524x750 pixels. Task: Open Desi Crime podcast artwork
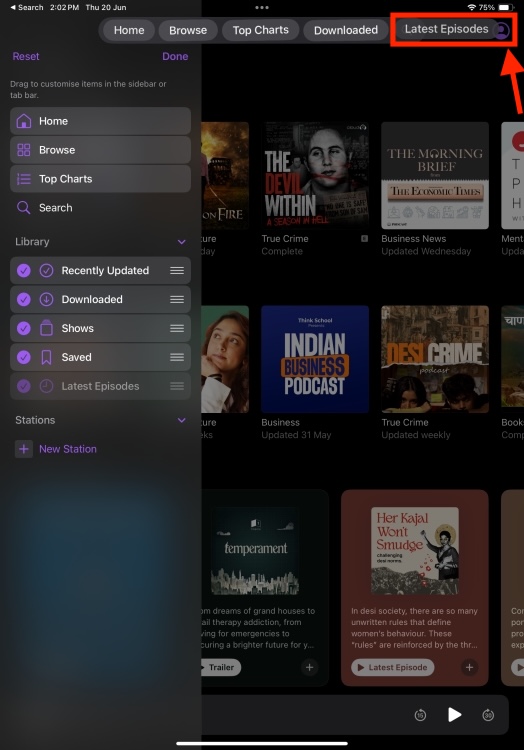[435, 359]
